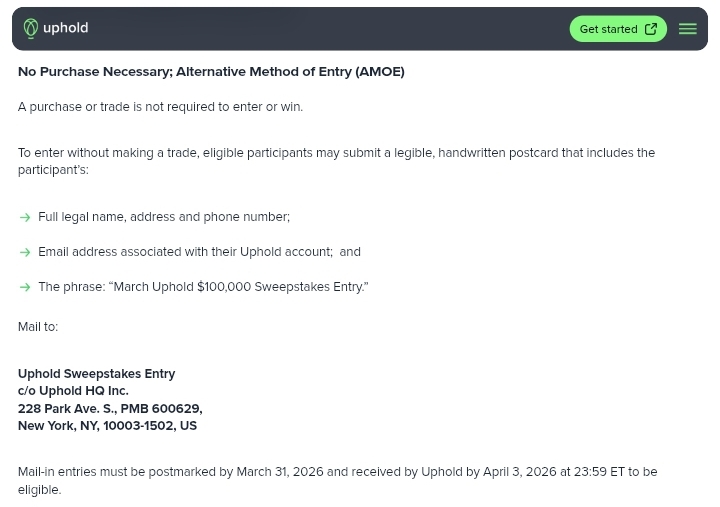Click the 'New York, NY, 10003-1502, US' line
Viewport: 720px width, 507px height.
coord(107,426)
